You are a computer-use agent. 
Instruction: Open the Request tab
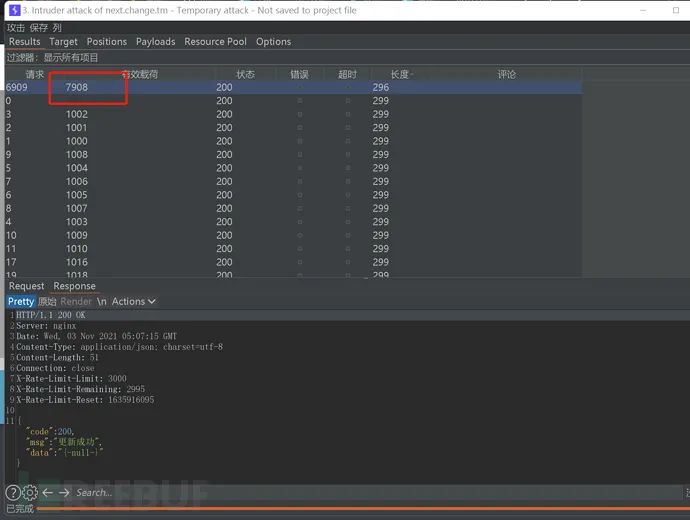click(x=27, y=286)
